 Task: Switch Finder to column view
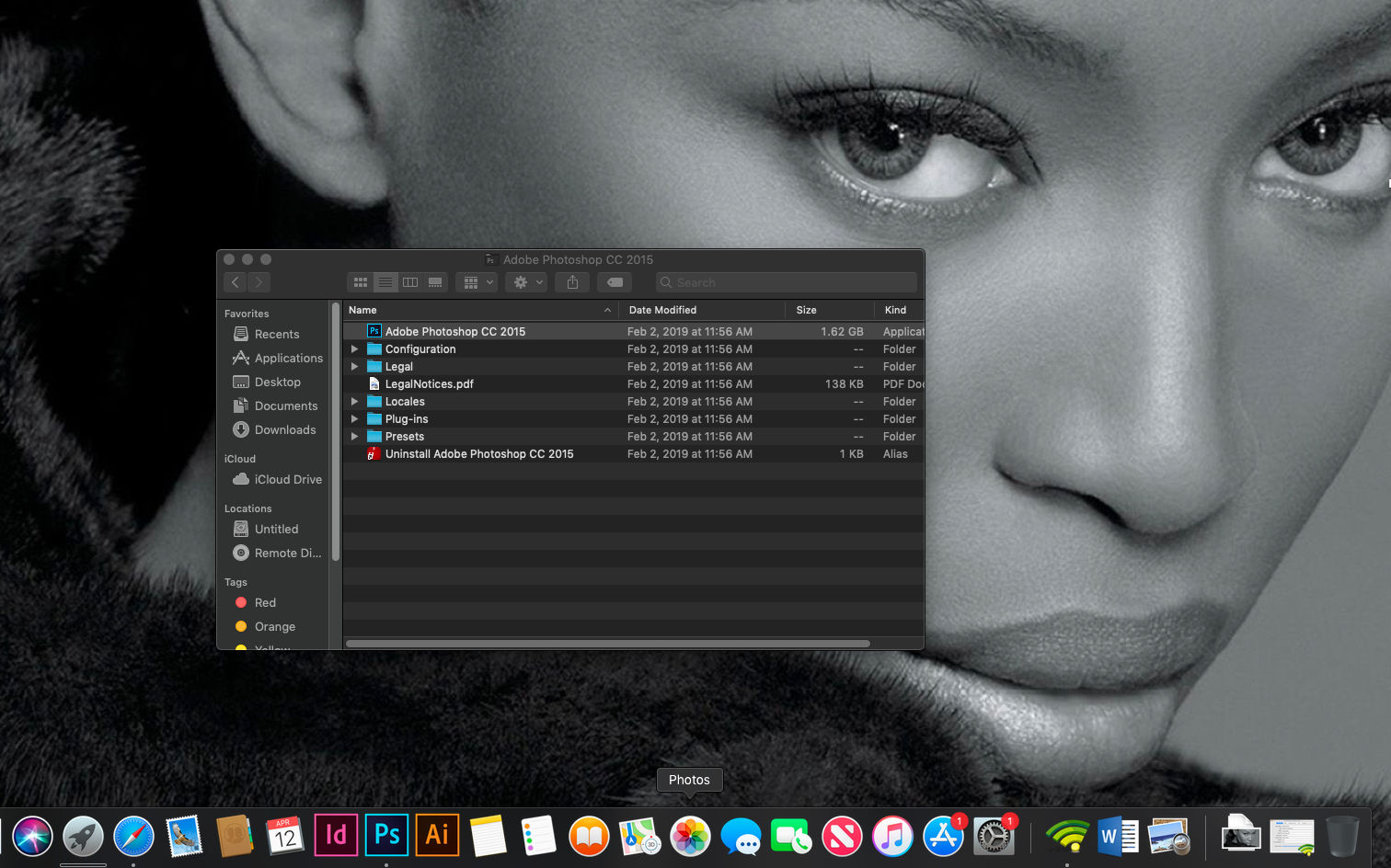tap(410, 282)
